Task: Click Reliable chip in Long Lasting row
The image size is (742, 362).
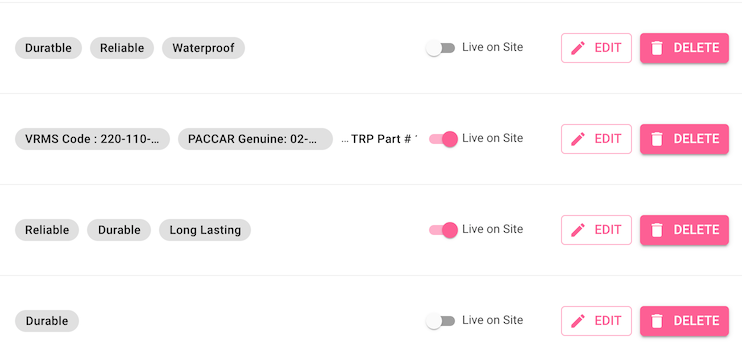Action: 47,230
